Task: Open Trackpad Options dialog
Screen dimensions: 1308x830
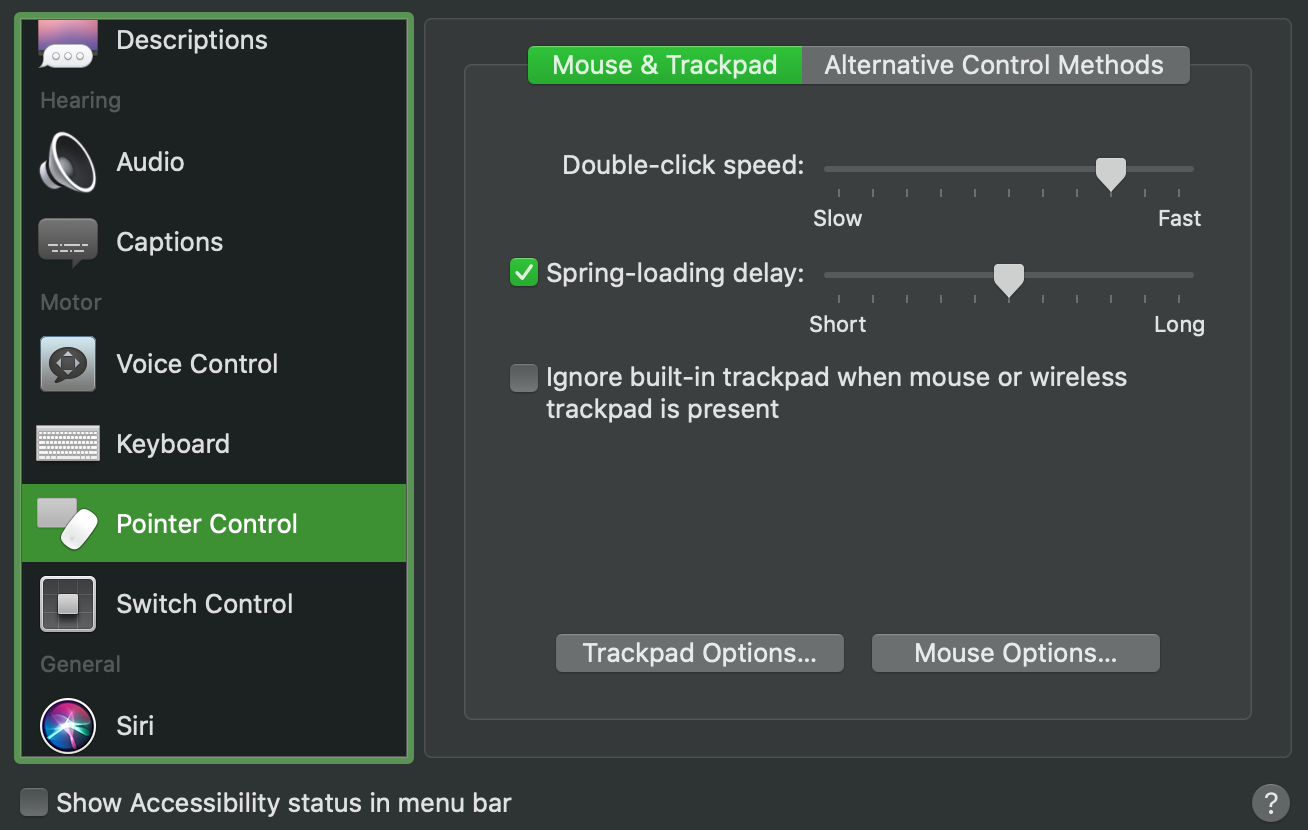Action: [x=699, y=652]
